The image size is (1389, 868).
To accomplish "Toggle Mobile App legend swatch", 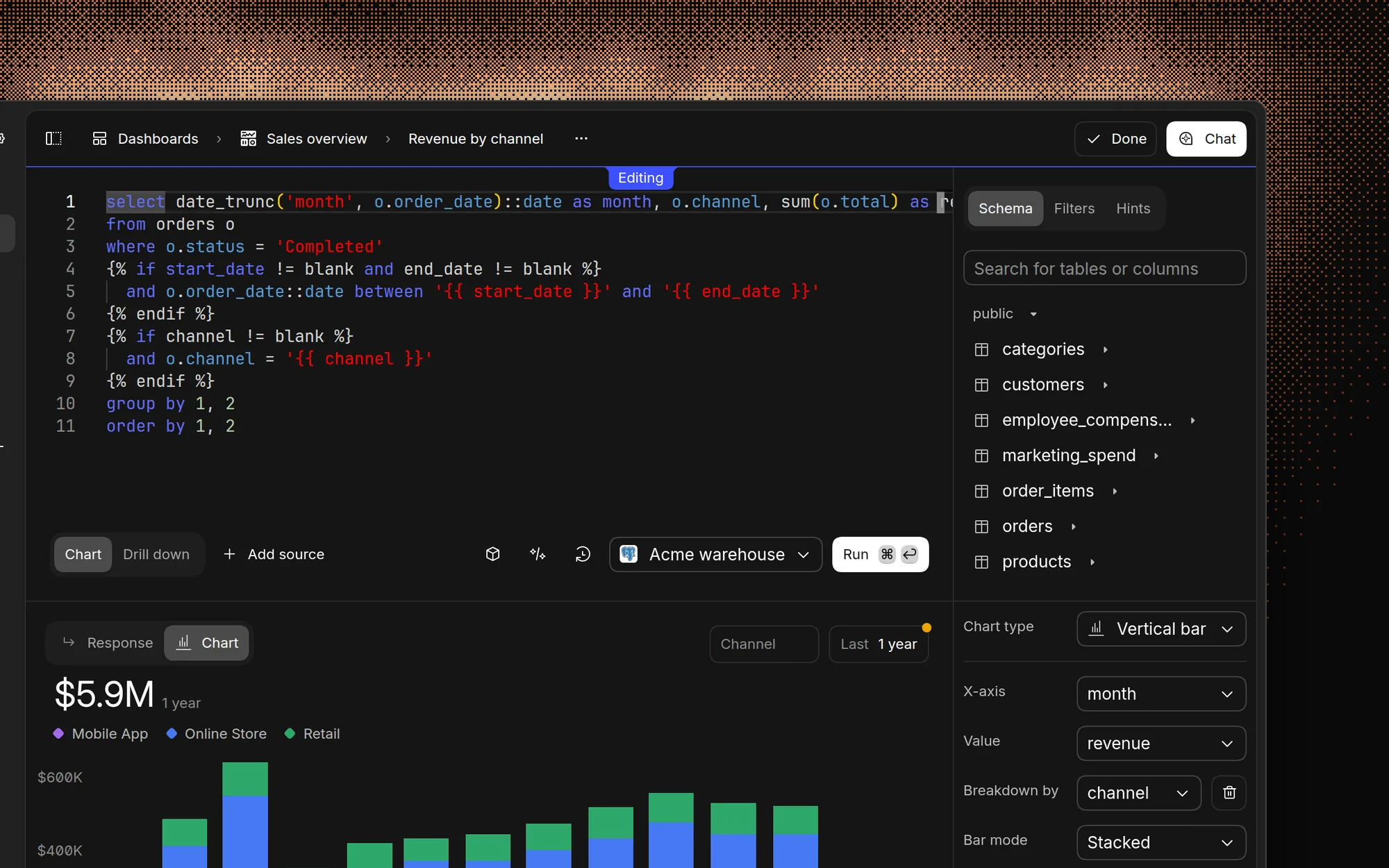I will [58, 733].
